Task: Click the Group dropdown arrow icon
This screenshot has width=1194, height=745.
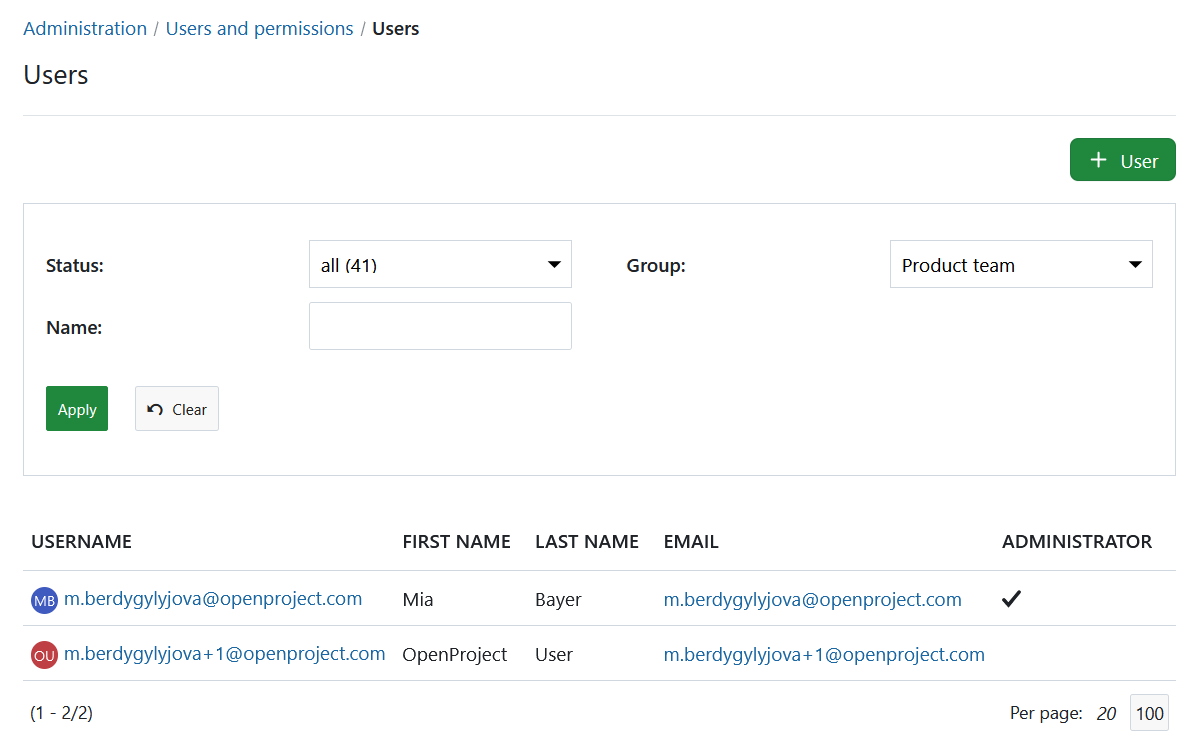Action: coord(1135,264)
